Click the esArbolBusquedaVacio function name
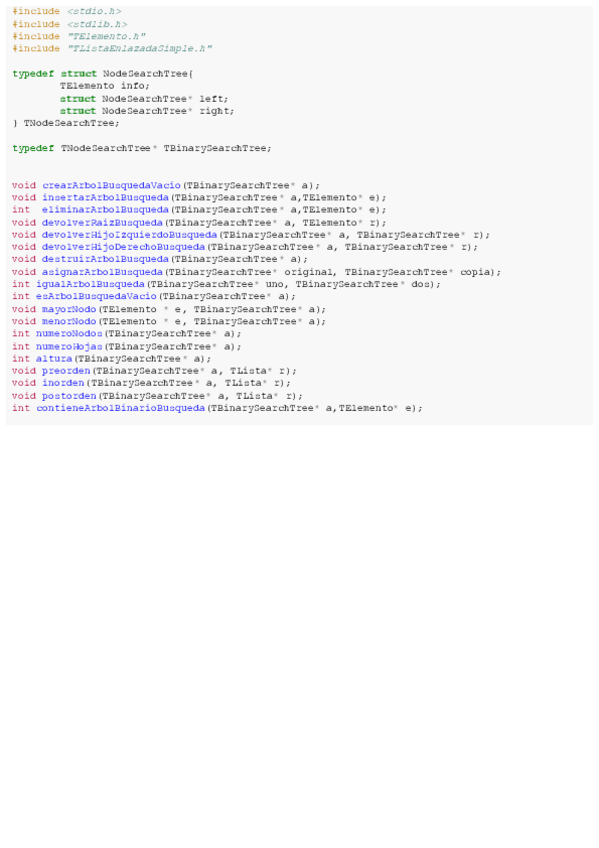This screenshot has height=848, width=599. pos(96,296)
